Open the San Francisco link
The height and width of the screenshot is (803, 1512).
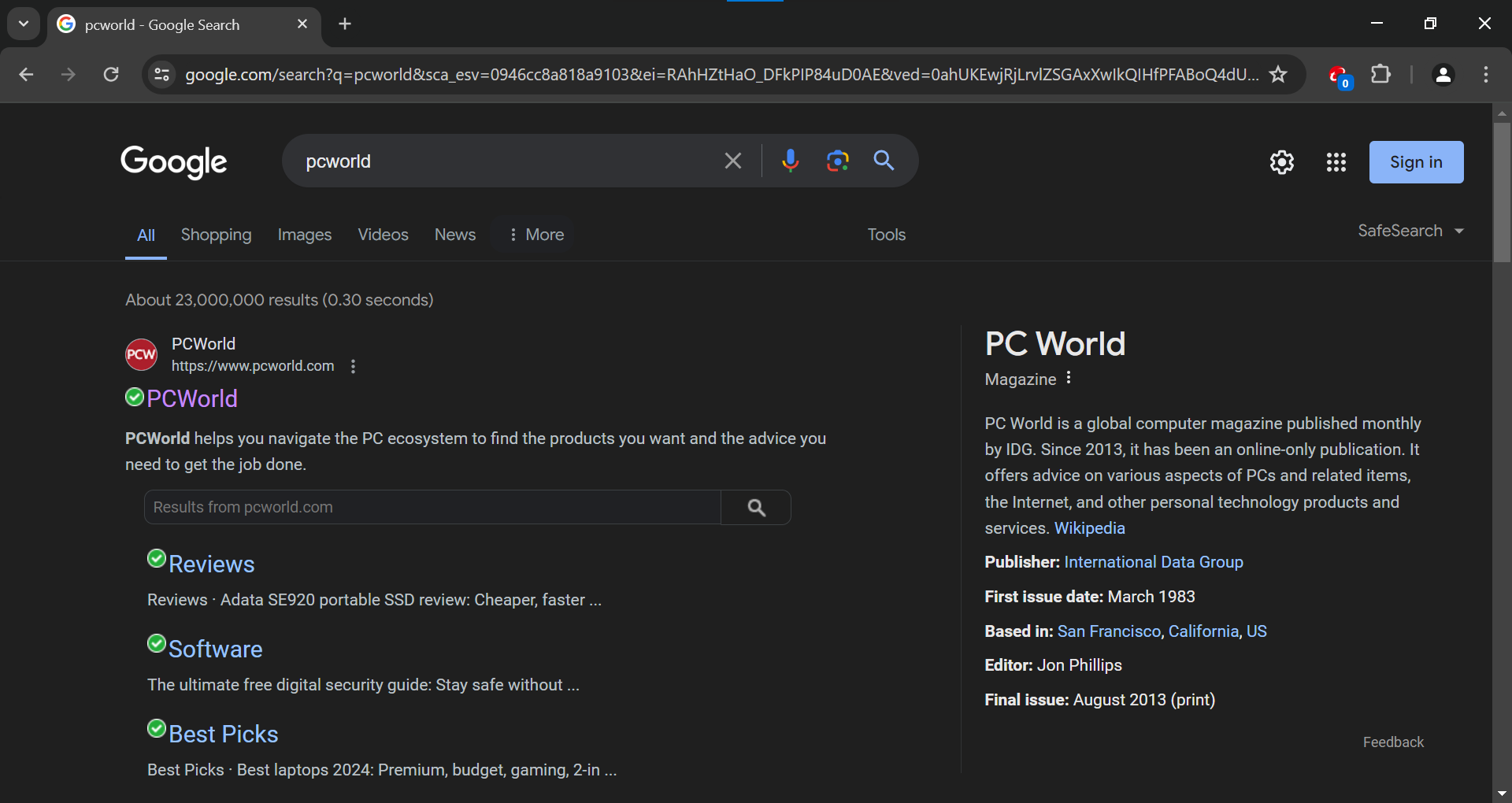point(1109,631)
